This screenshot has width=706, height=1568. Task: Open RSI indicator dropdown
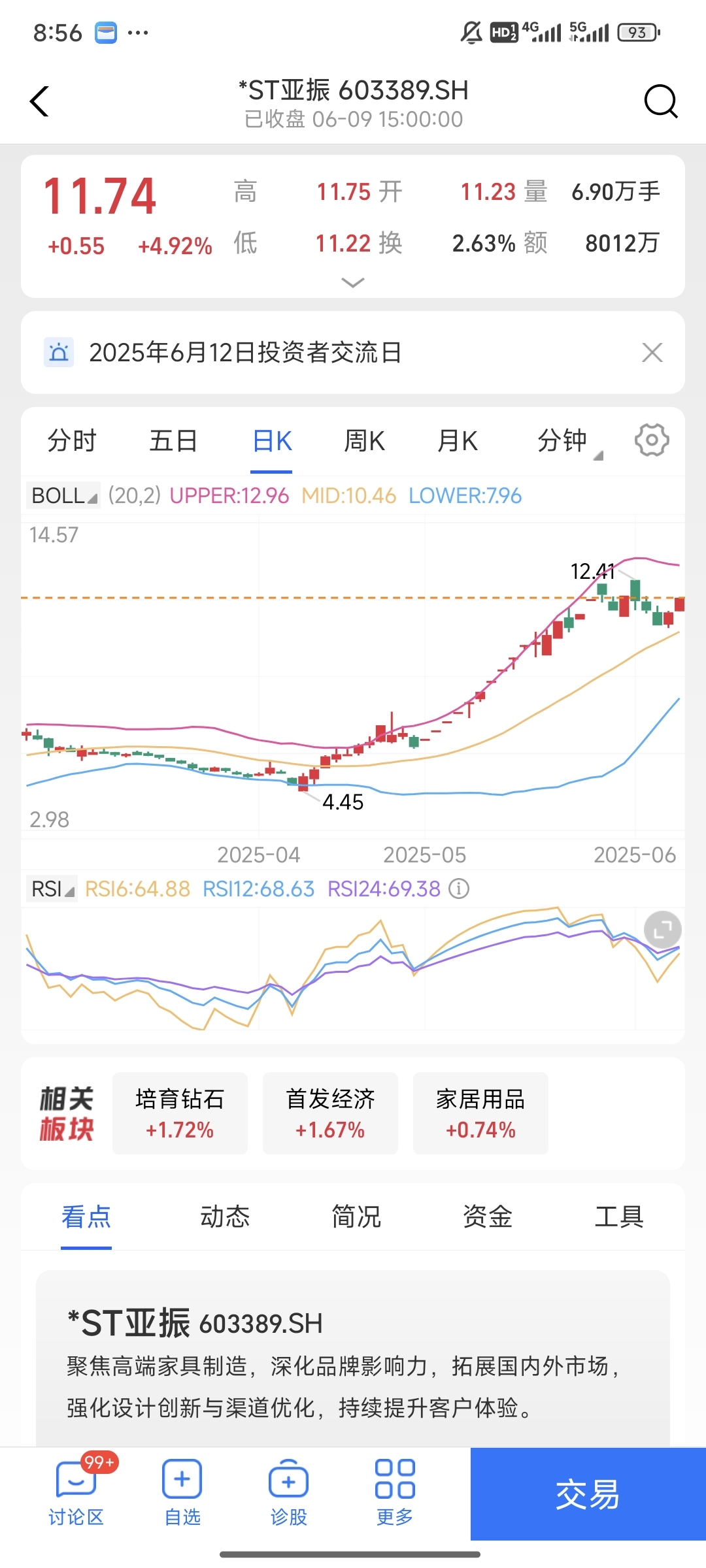(x=52, y=889)
